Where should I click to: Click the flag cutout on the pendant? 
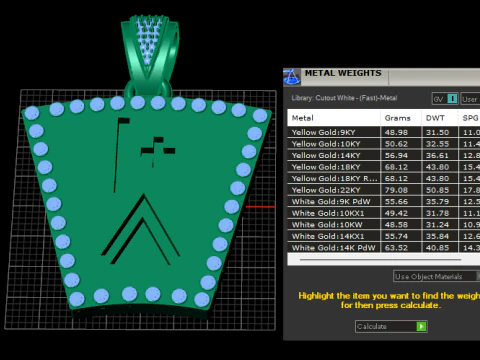[121, 155]
